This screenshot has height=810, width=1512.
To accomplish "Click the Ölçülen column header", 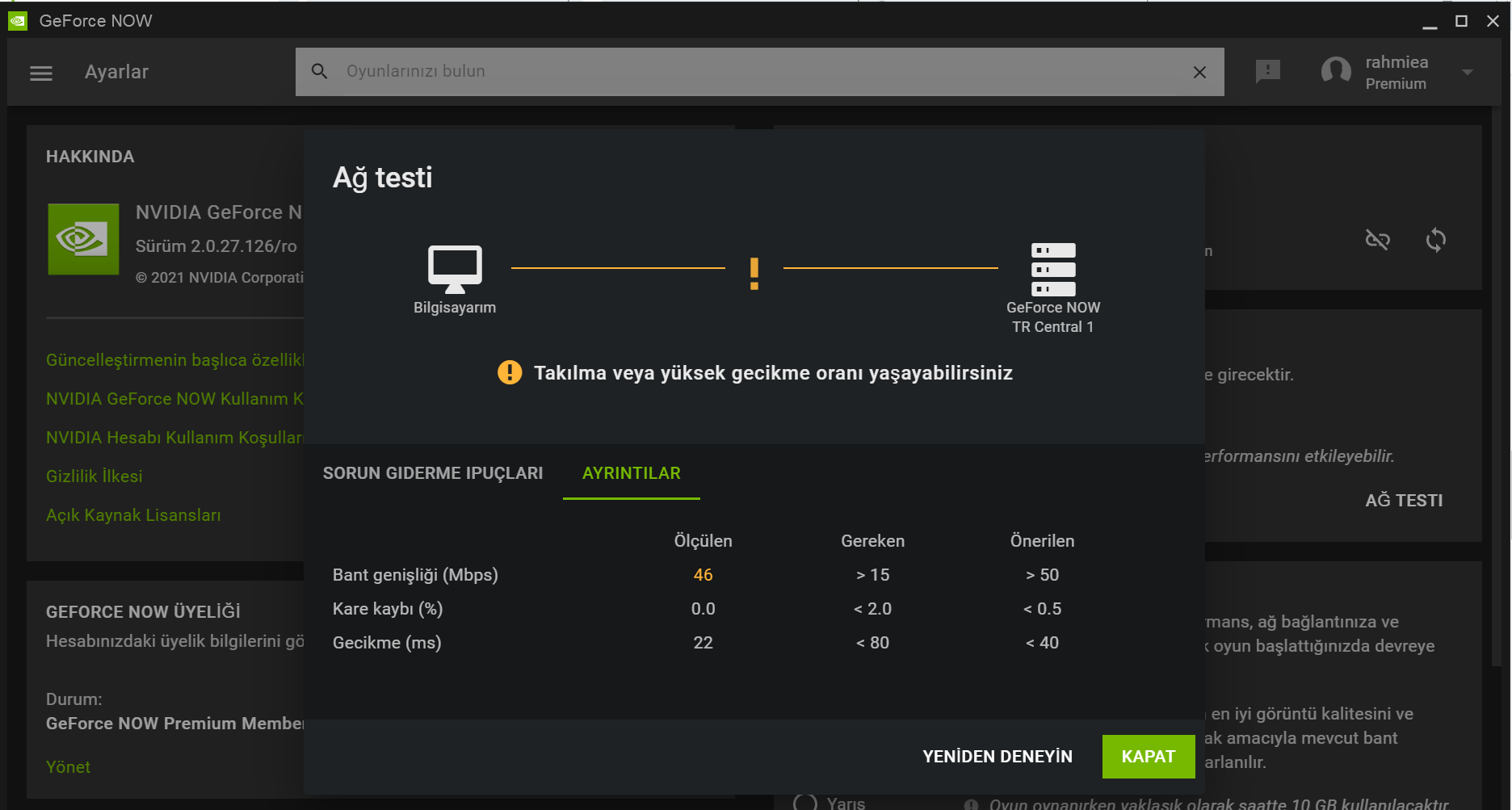I will (703, 541).
